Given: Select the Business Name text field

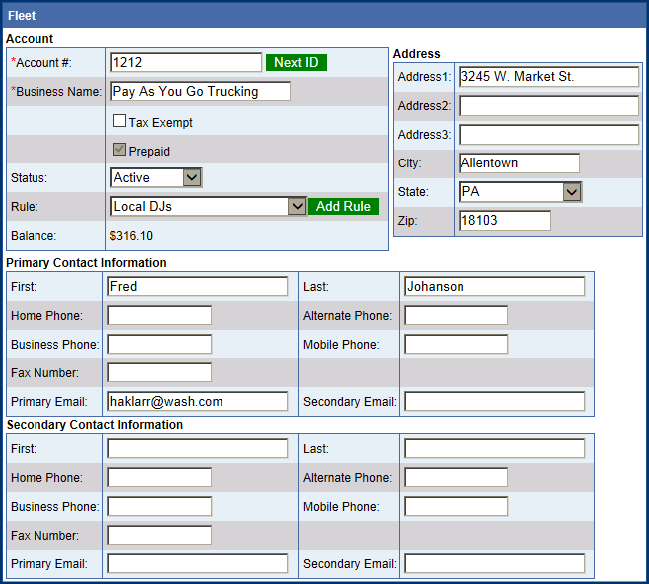Looking at the screenshot, I should 200,91.
